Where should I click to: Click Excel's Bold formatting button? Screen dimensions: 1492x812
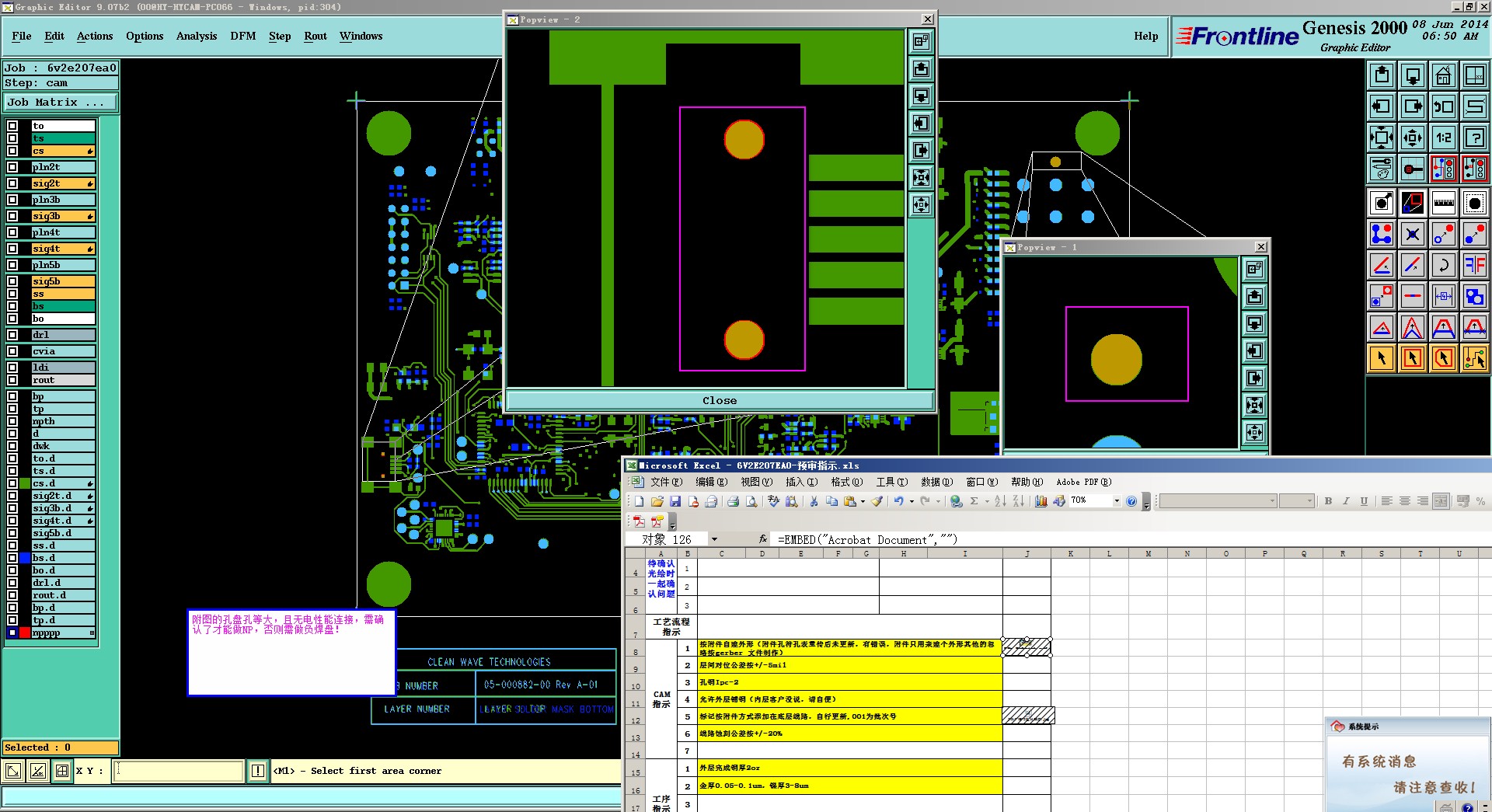(x=1328, y=501)
